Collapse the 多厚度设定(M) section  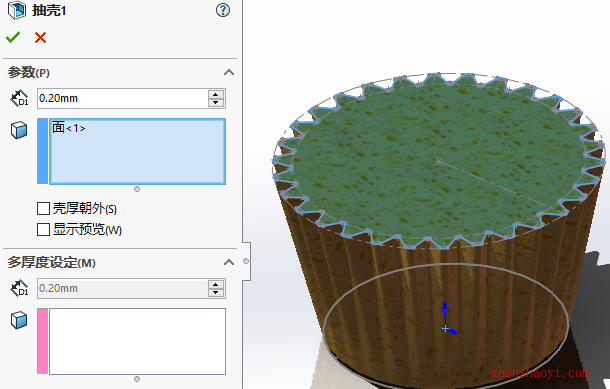[229, 263]
